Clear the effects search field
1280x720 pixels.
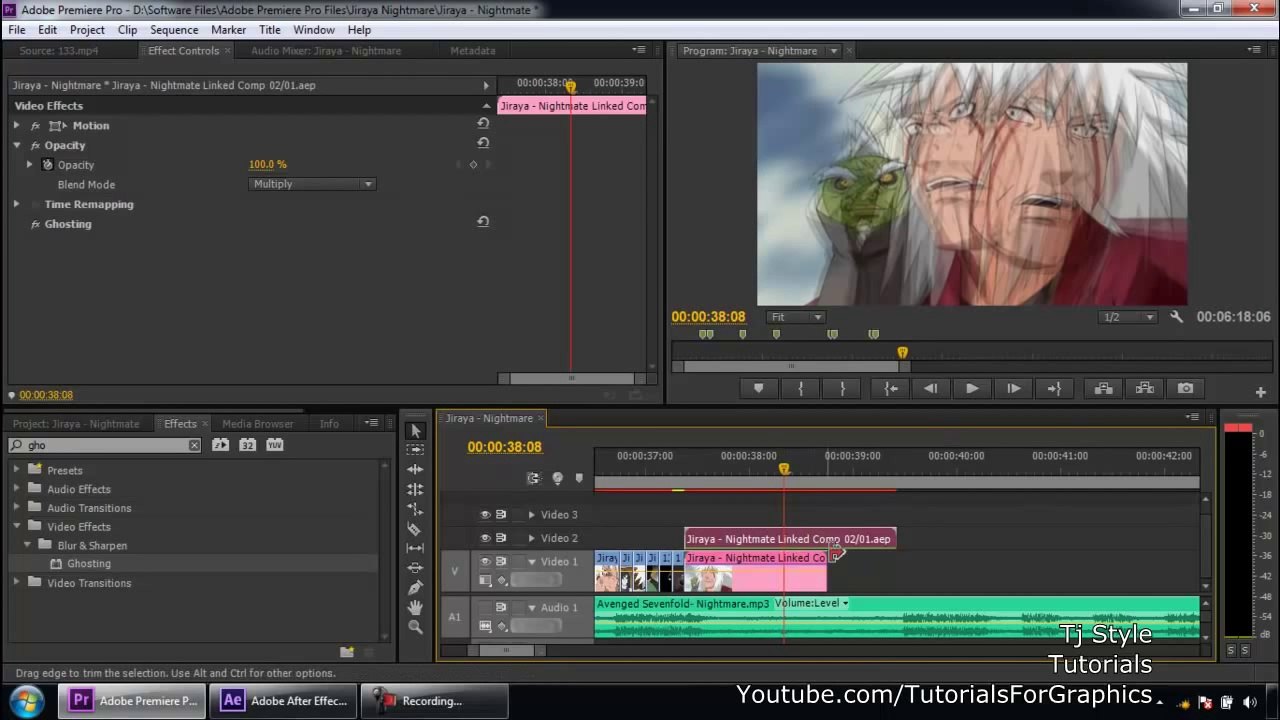click(x=194, y=445)
